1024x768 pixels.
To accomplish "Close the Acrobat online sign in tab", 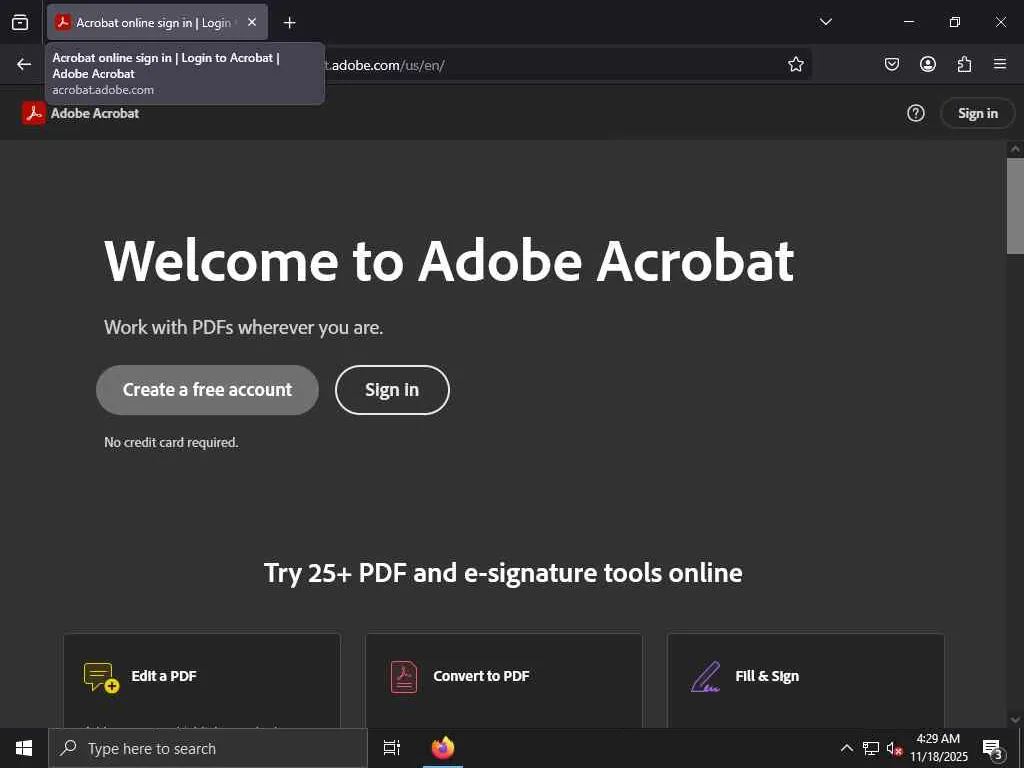I will click(252, 22).
